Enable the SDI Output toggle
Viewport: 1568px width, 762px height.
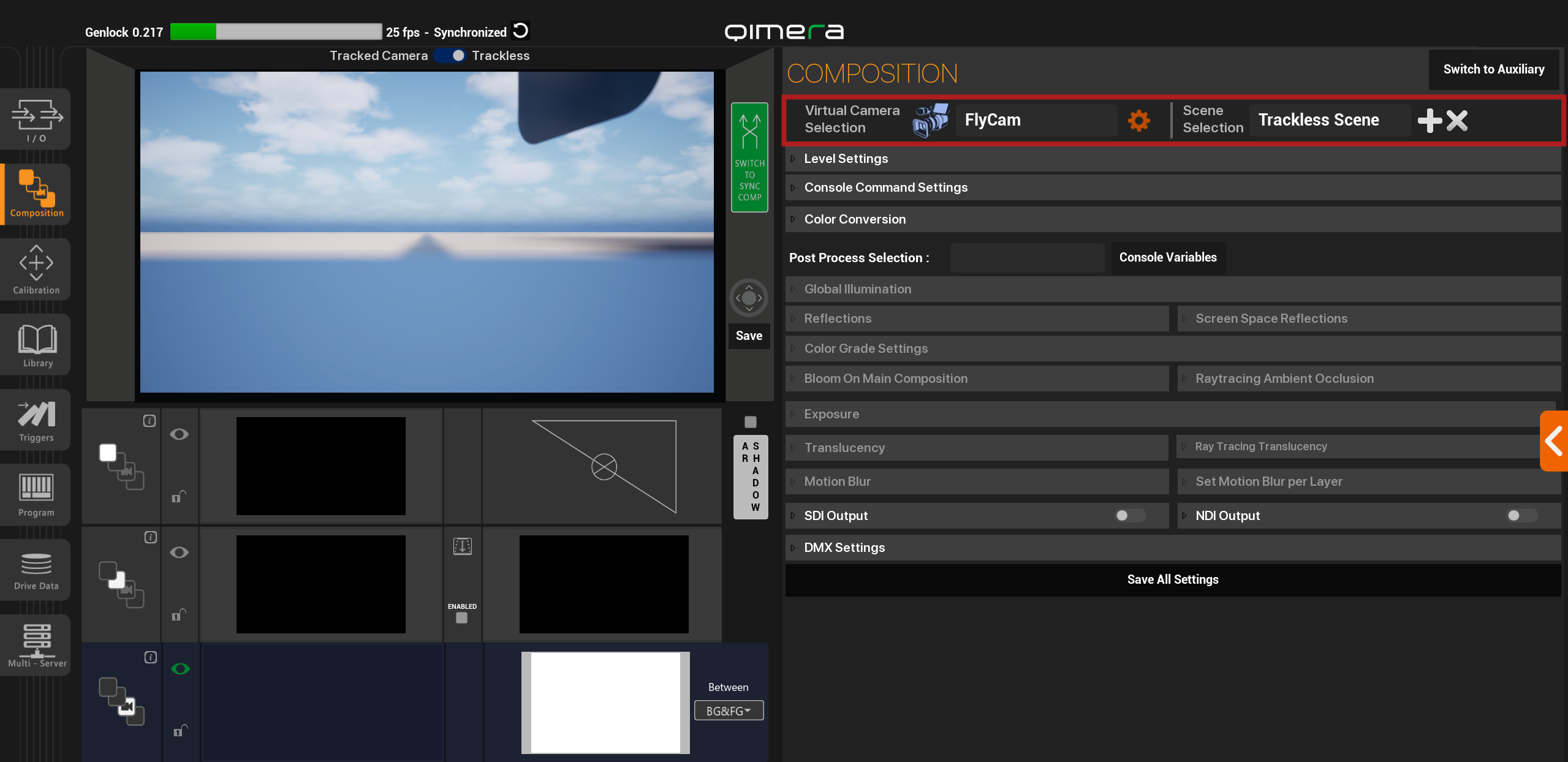click(x=1129, y=516)
